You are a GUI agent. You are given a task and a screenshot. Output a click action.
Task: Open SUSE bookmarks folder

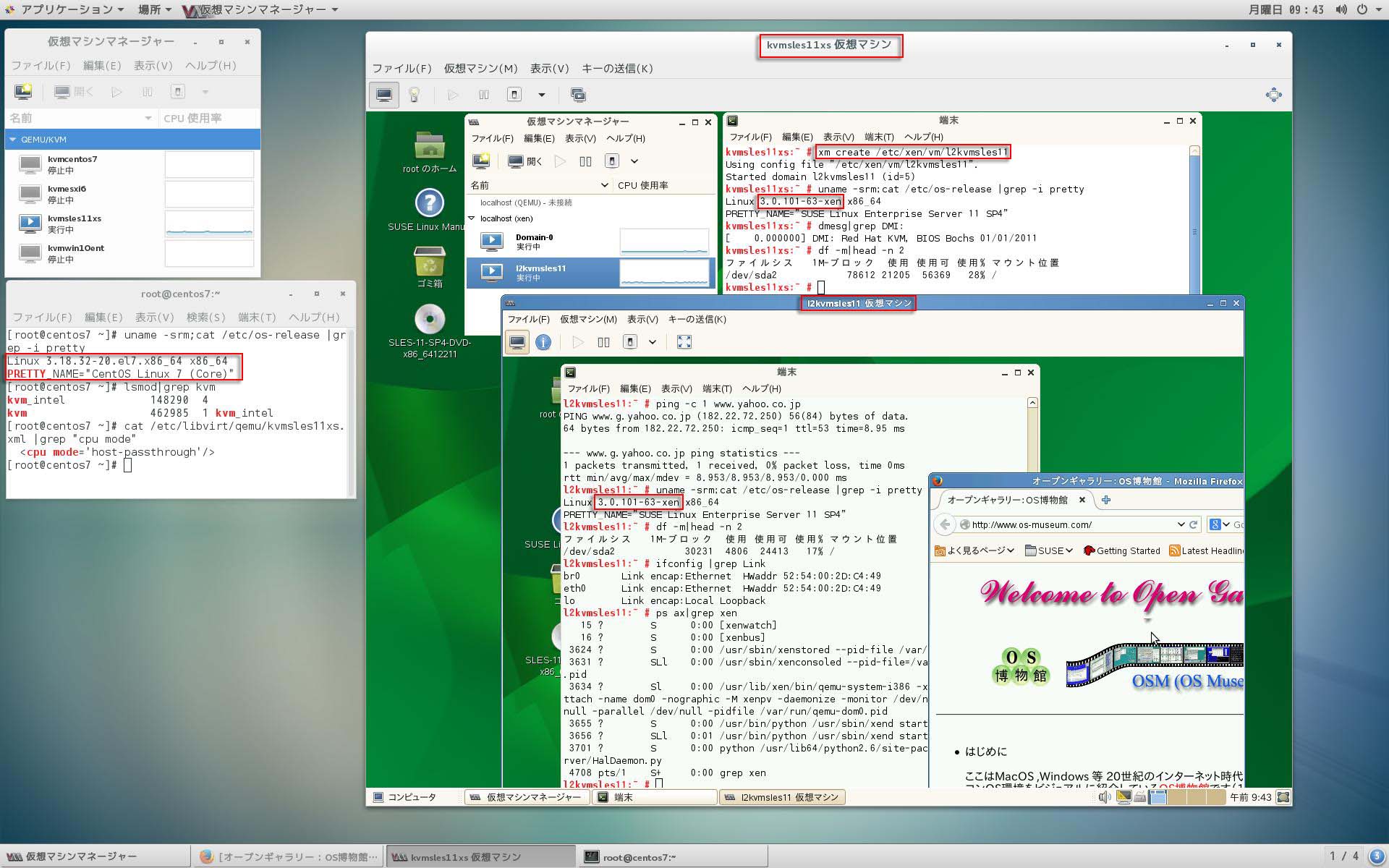[x=1049, y=550]
